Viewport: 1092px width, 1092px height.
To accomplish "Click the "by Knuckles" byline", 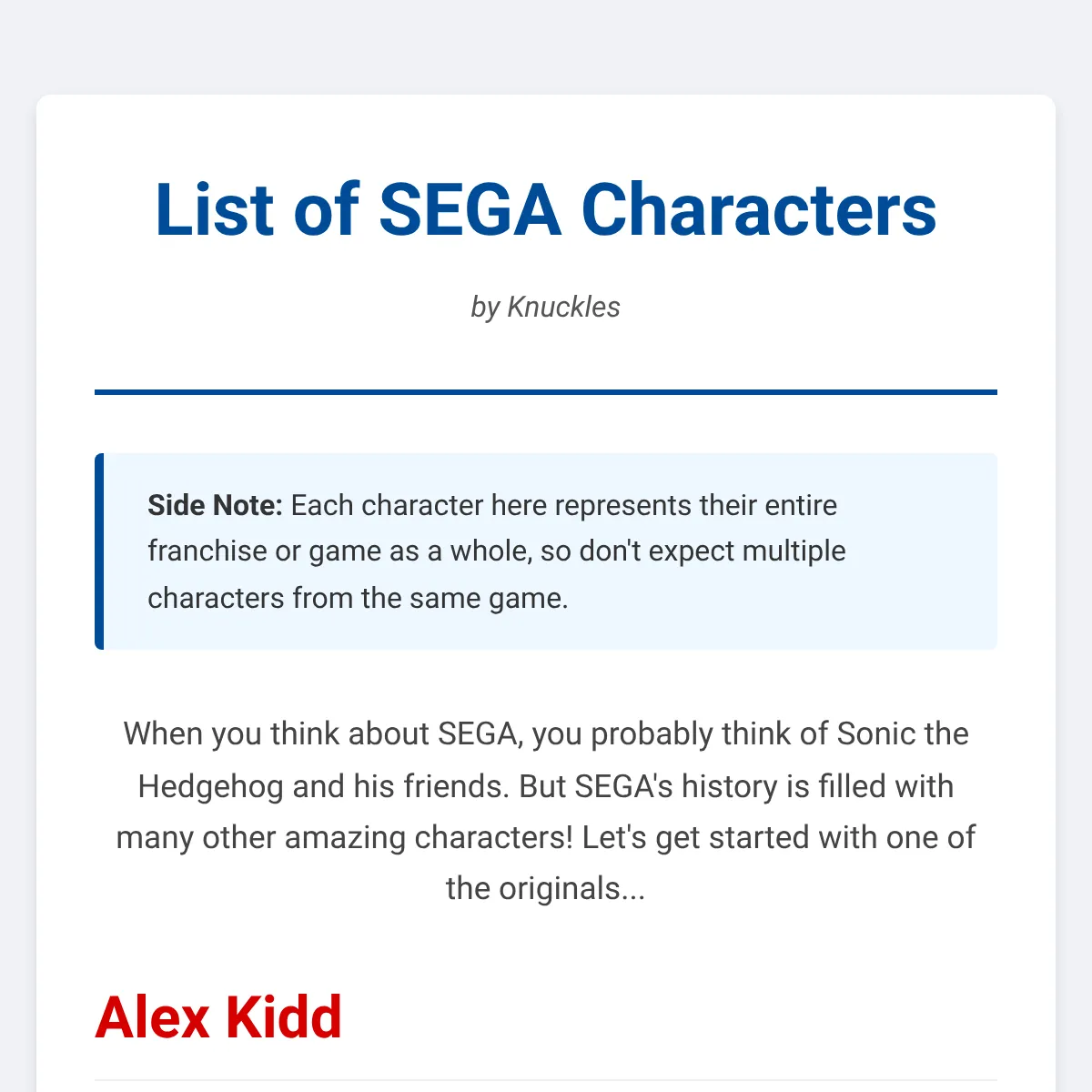I will point(546,308).
